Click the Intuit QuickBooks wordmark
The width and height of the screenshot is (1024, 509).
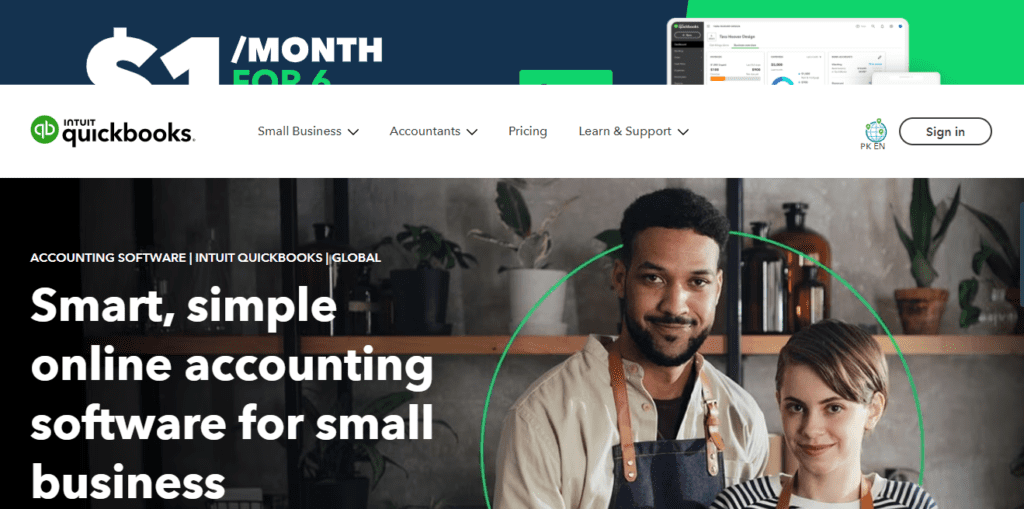click(128, 131)
